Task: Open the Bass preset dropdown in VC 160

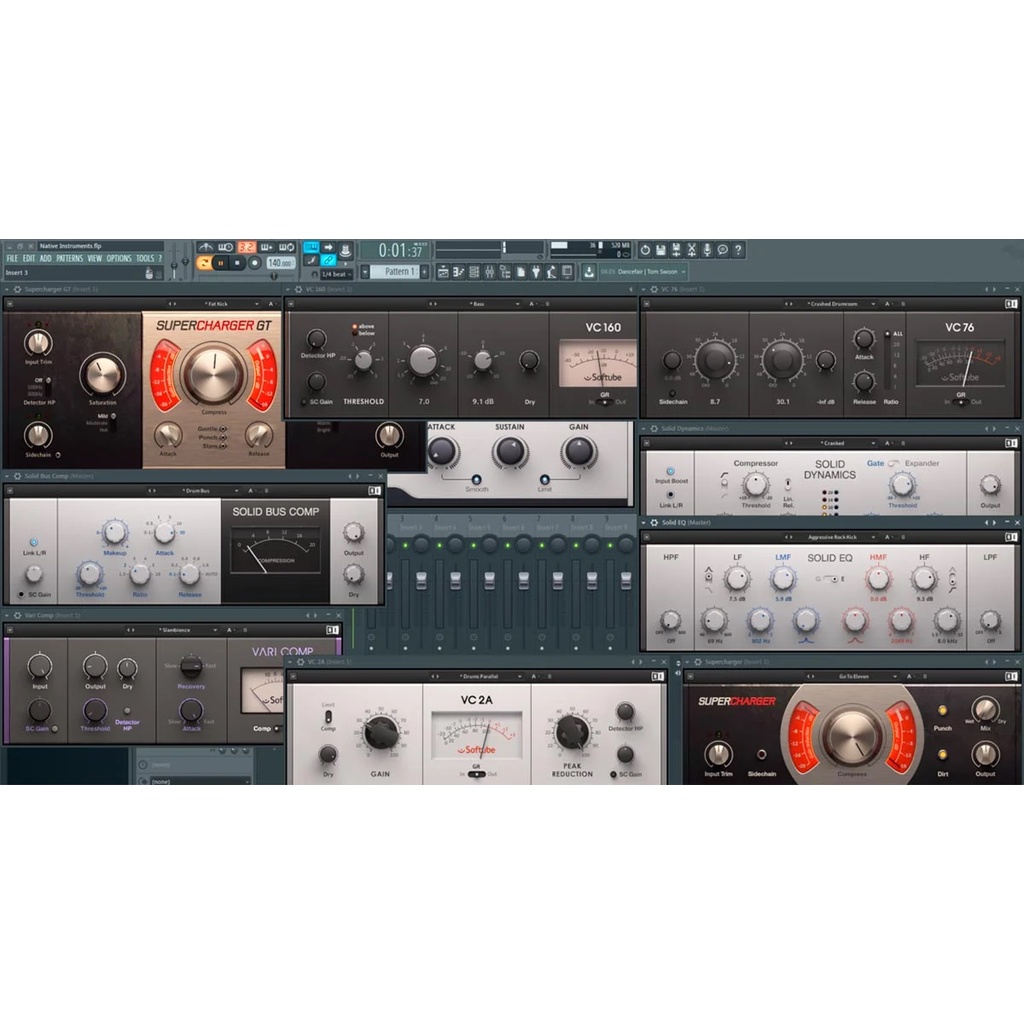Action: coord(483,304)
